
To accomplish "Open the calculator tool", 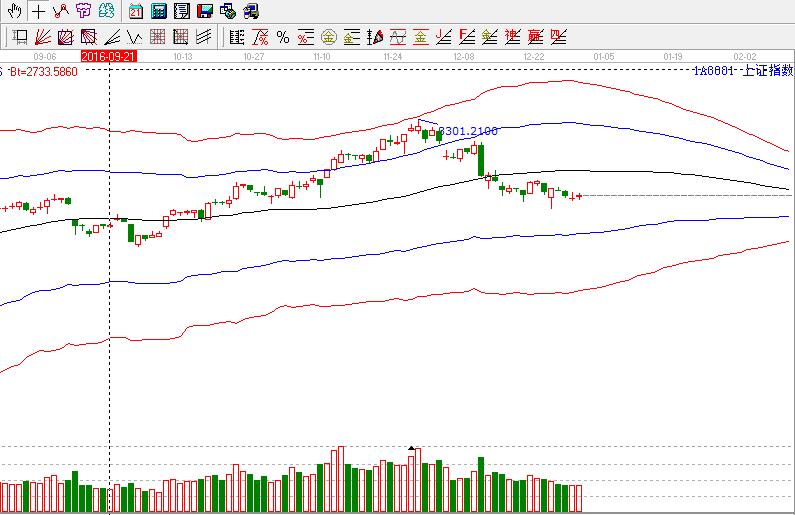I will (158, 12).
